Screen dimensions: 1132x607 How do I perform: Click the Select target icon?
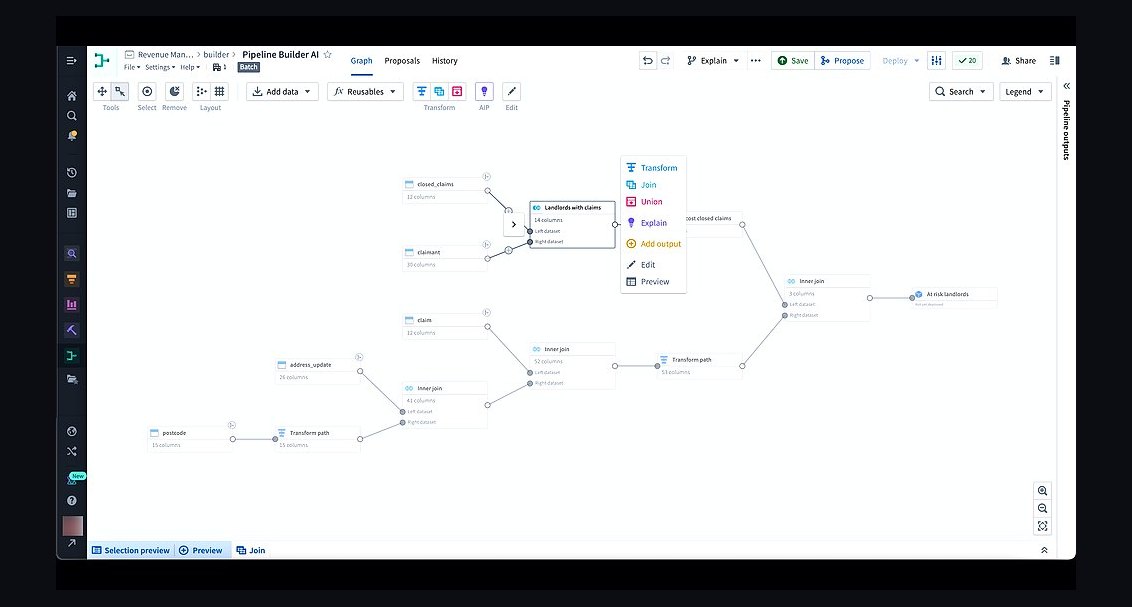[x=147, y=92]
